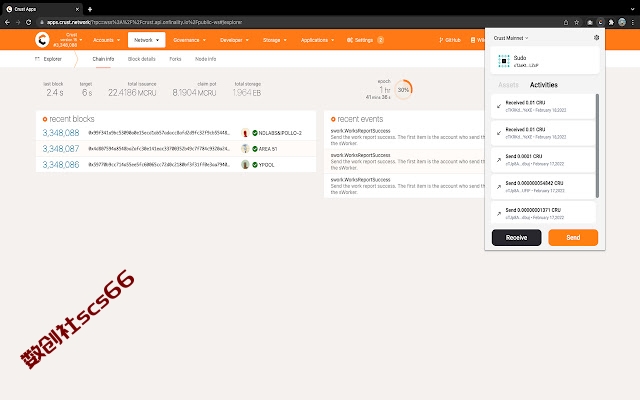Image resolution: width=640 pixels, height=400 pixels.
Task: Expand the Developer menu dropdown
Action: coord(234,40)
